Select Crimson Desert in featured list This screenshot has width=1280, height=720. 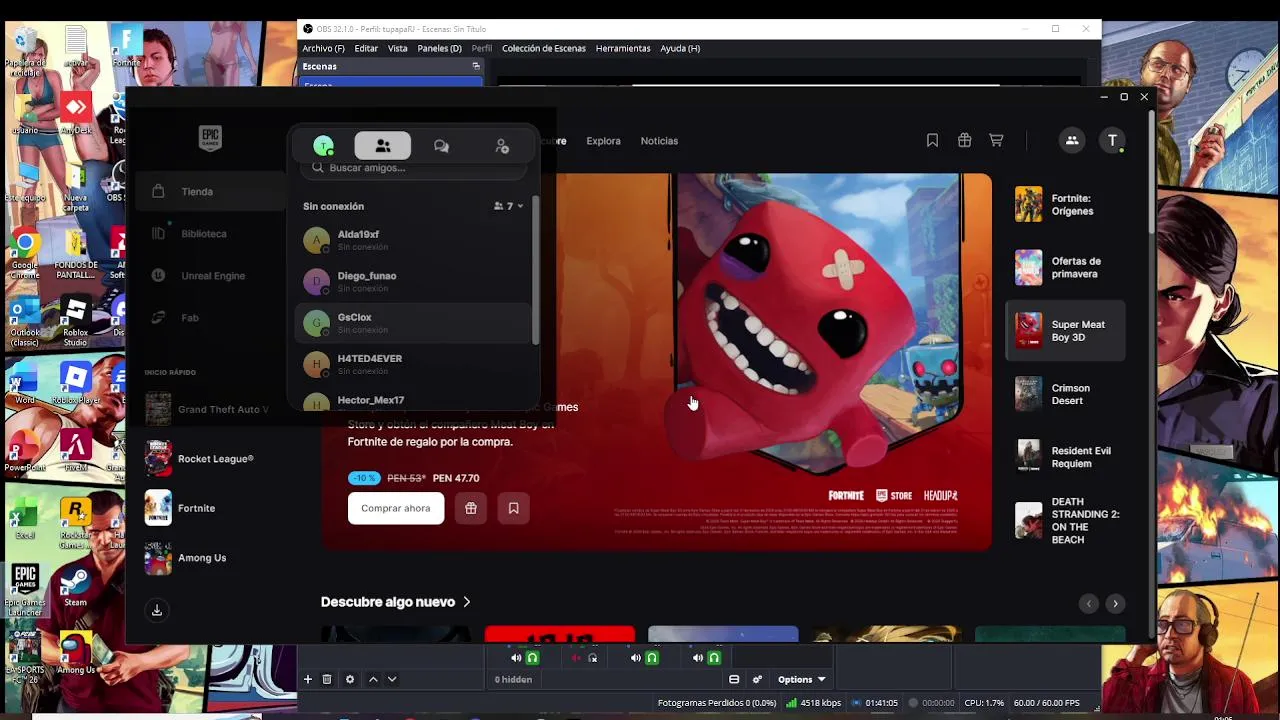(1065, 394)
